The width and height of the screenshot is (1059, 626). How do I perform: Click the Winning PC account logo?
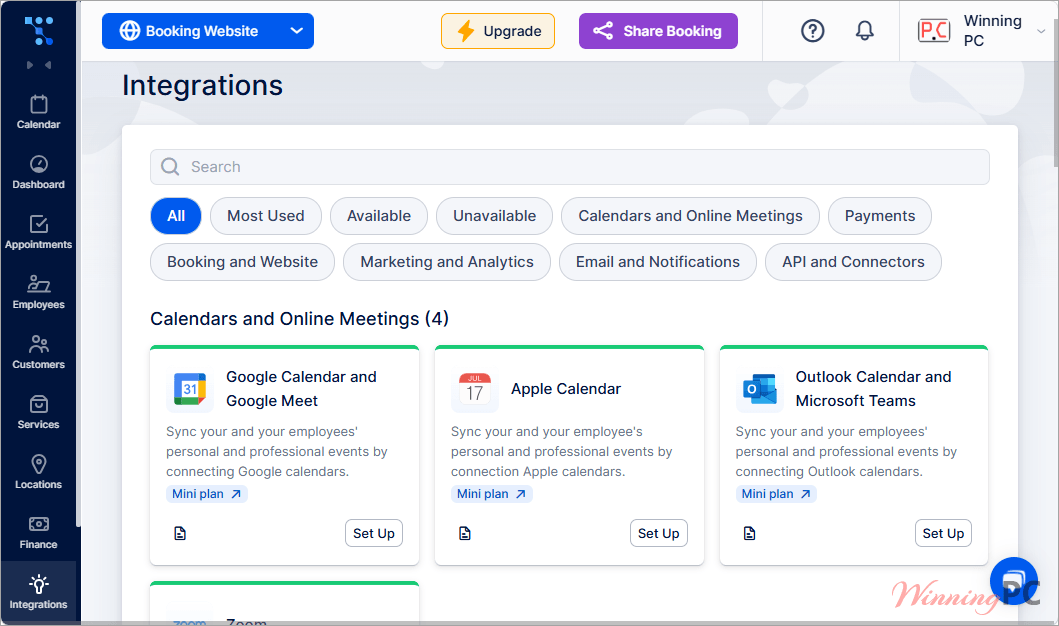tap(934, 31)
